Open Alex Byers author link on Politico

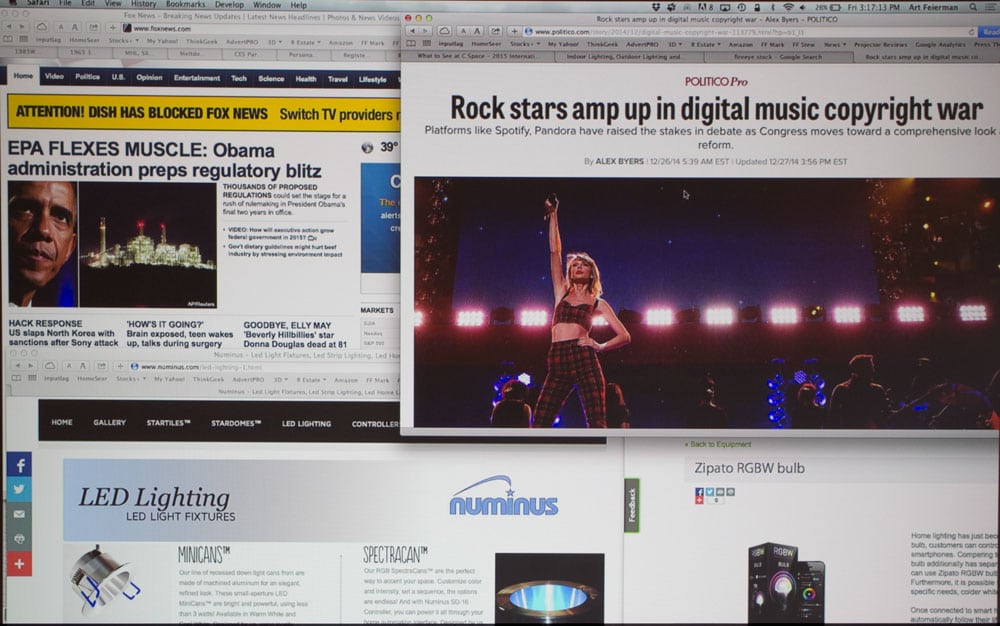tap(619, 162)
